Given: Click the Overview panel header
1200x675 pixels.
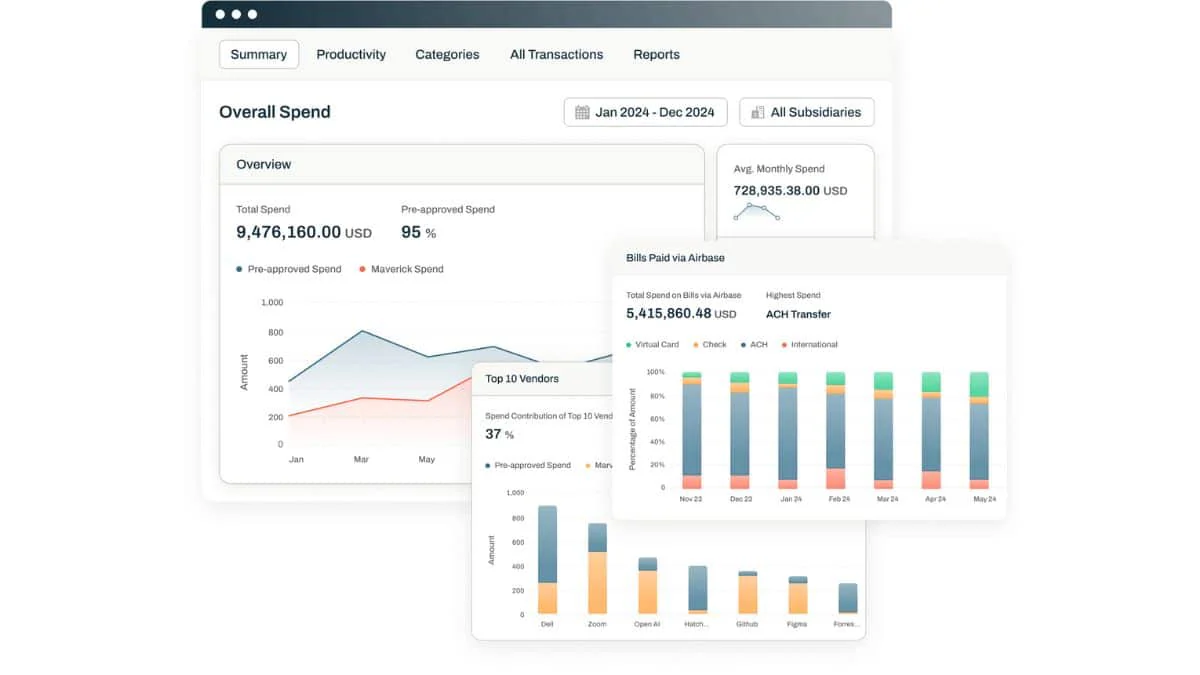Looking at the screenshot, I should (x=462, y=164).
